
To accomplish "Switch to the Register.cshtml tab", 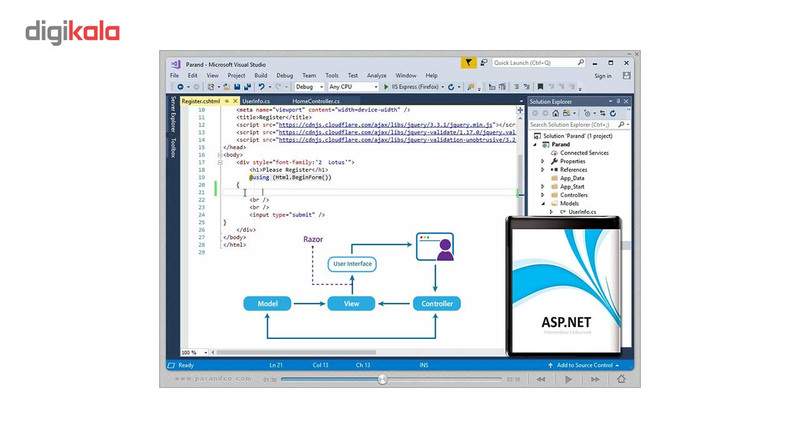I will [201, 101].
